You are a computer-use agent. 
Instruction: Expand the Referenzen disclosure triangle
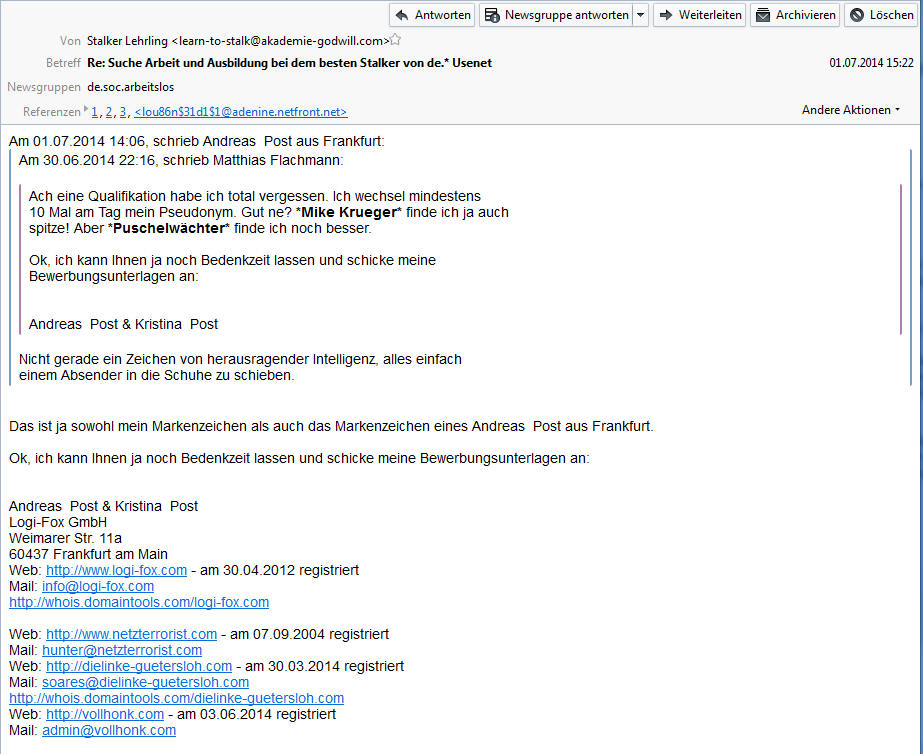pyautogui.click(x=86, y=109)
